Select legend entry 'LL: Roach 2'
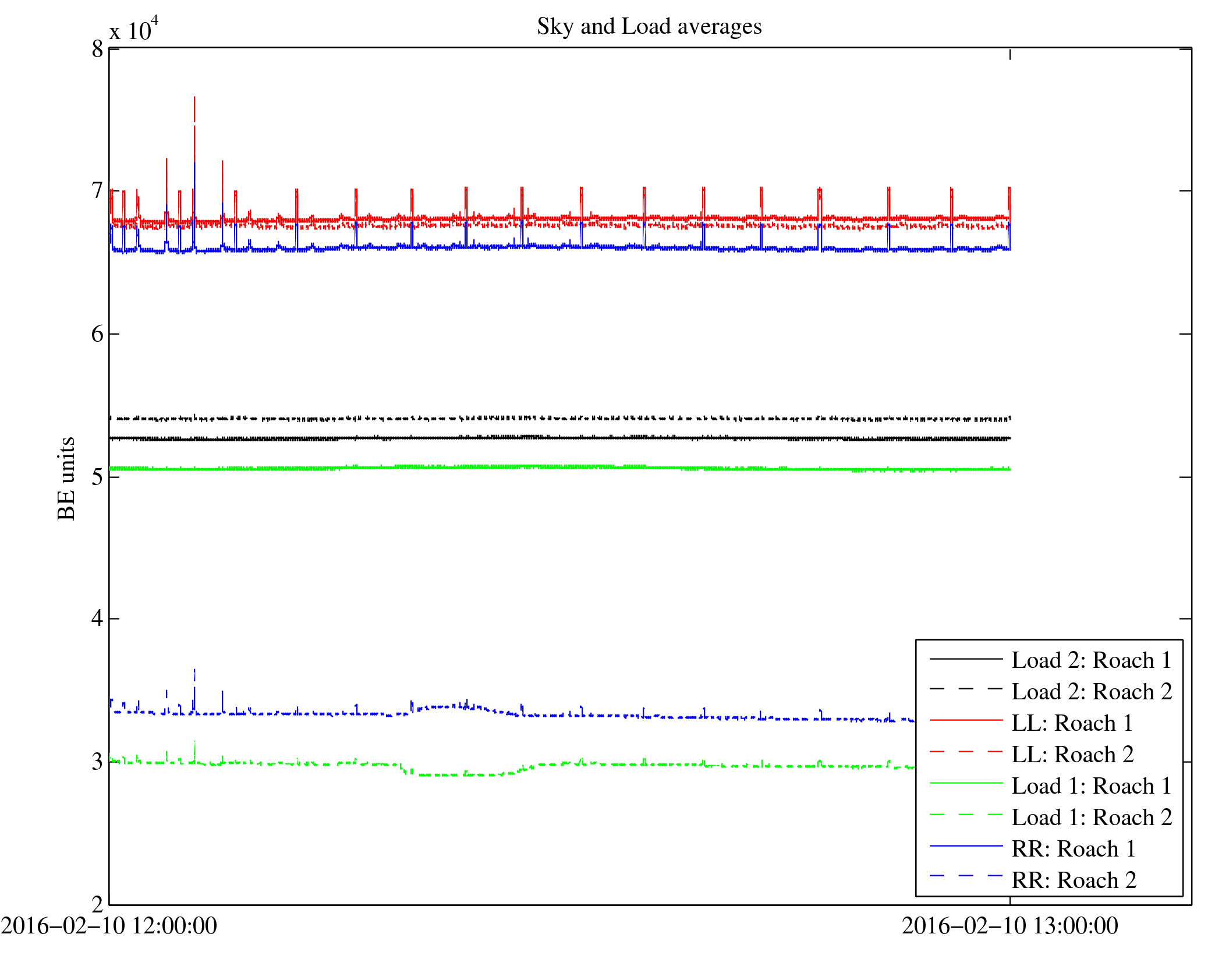 tap(1072, 755)
